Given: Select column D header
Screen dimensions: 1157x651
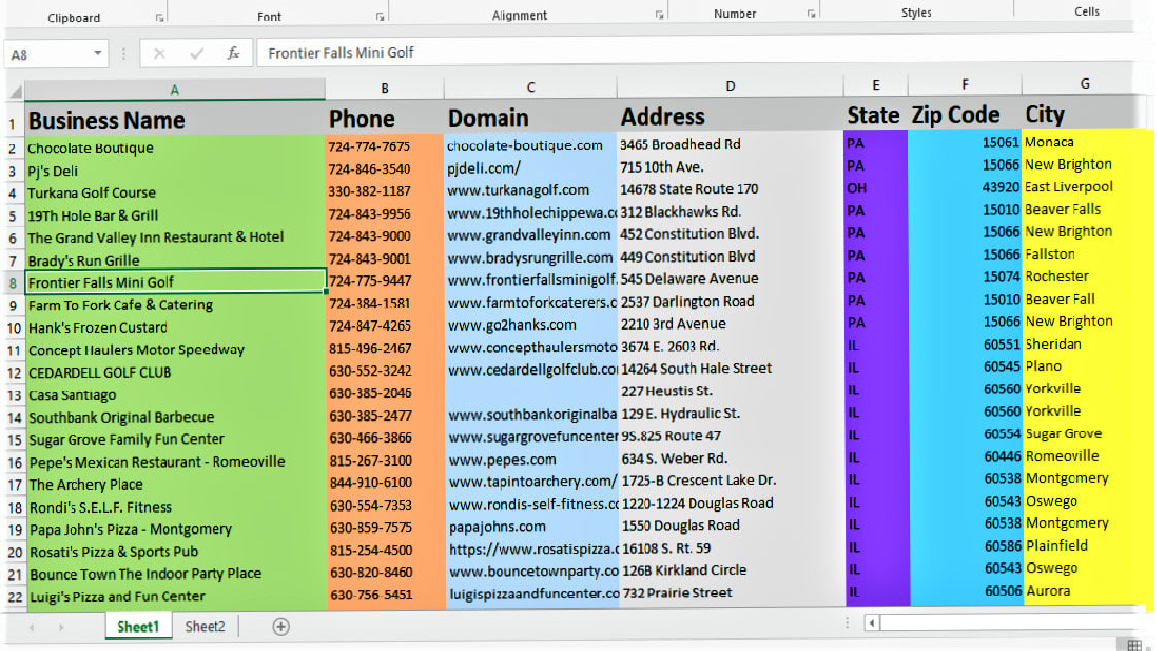Looking at the screenshot, I should pyautogui.click(x=730, y=87).
